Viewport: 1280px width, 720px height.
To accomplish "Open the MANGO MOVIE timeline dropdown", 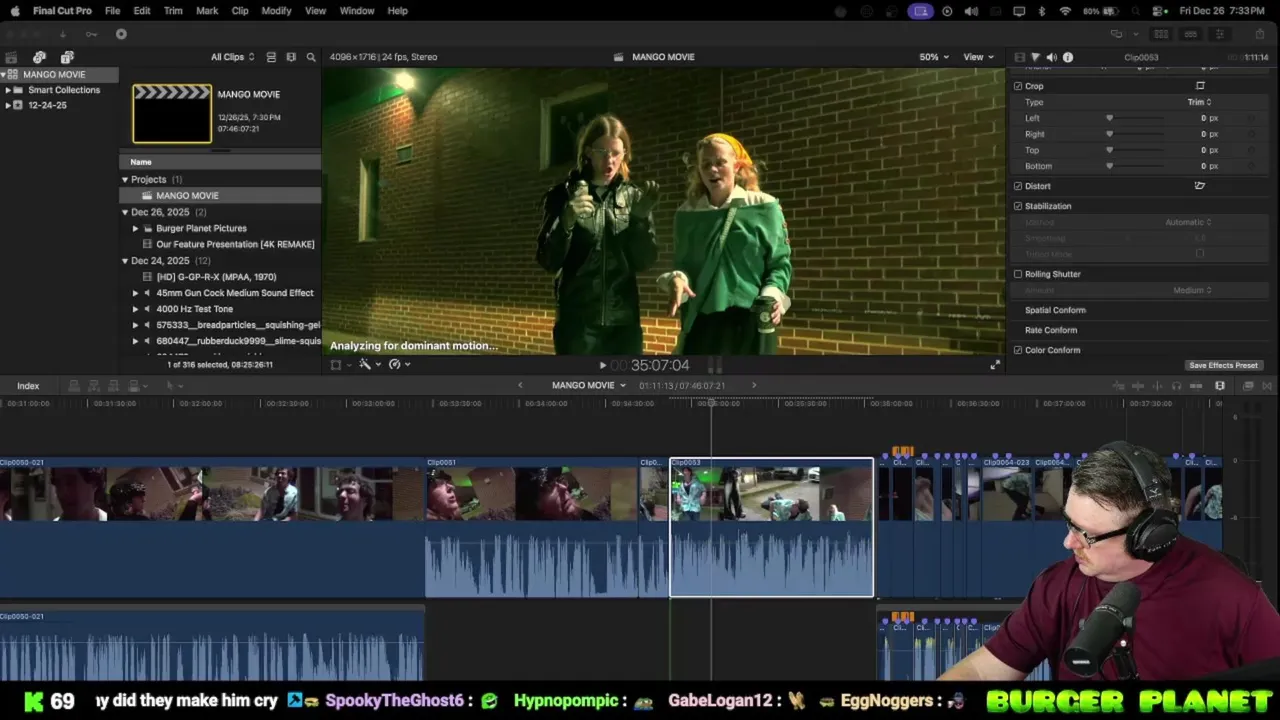I will (x=588, y=385).
